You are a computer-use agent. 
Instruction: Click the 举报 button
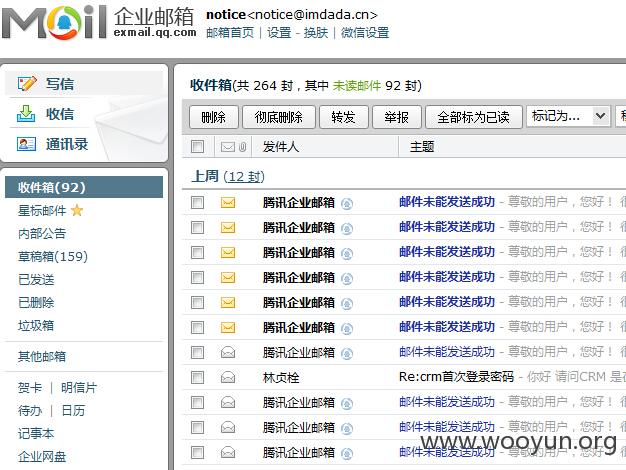(x=396, y=117)
